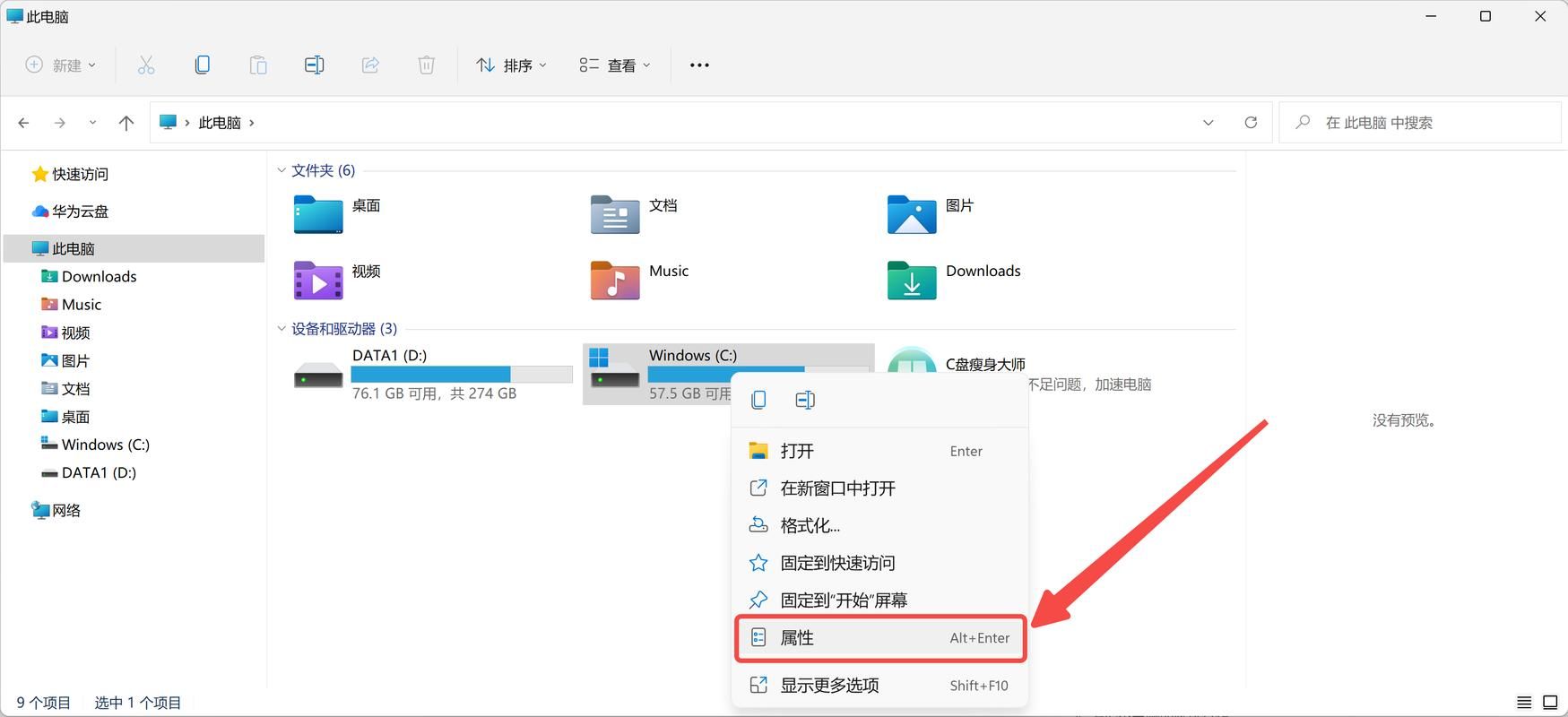Click 此电脑 breadcrumb in the address bar

[x=220, y=123]
